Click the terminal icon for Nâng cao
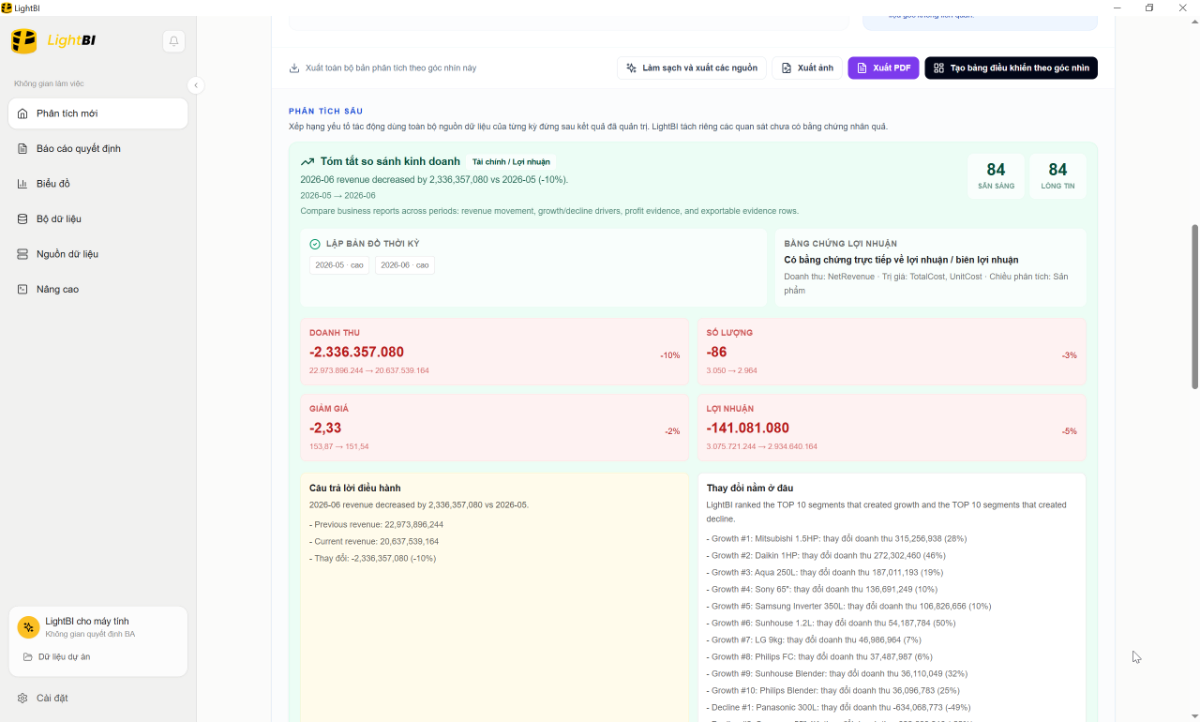 [23, 289]
